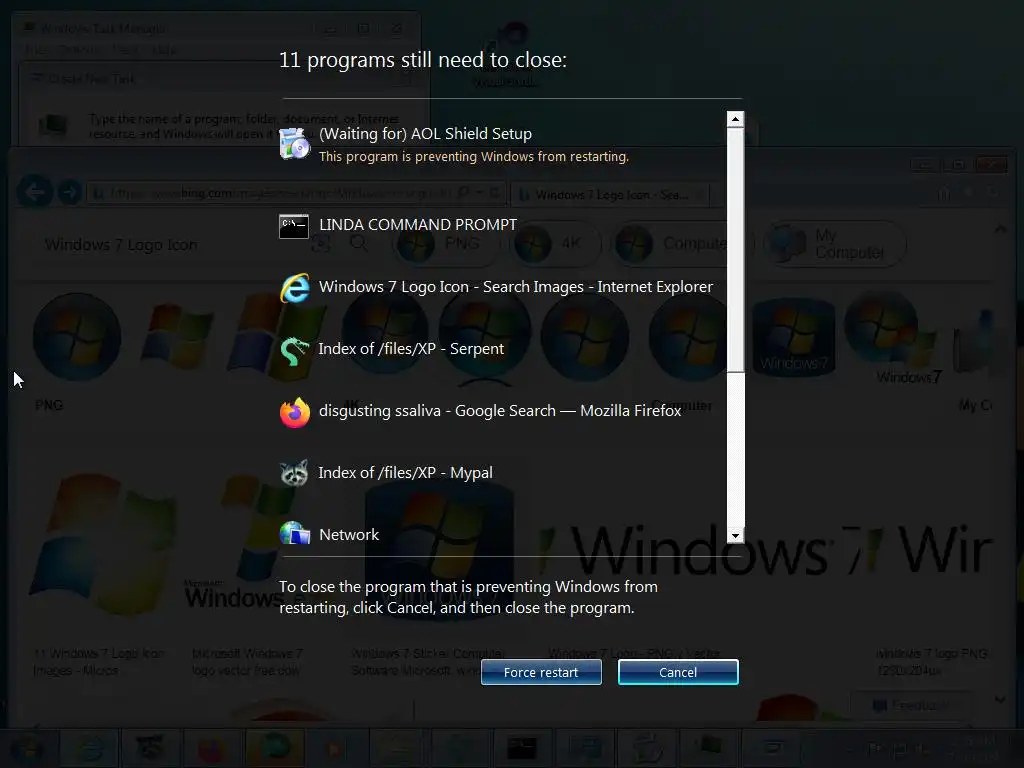
Task: Click the Serpent browser icon in the list
Action: 295,350
